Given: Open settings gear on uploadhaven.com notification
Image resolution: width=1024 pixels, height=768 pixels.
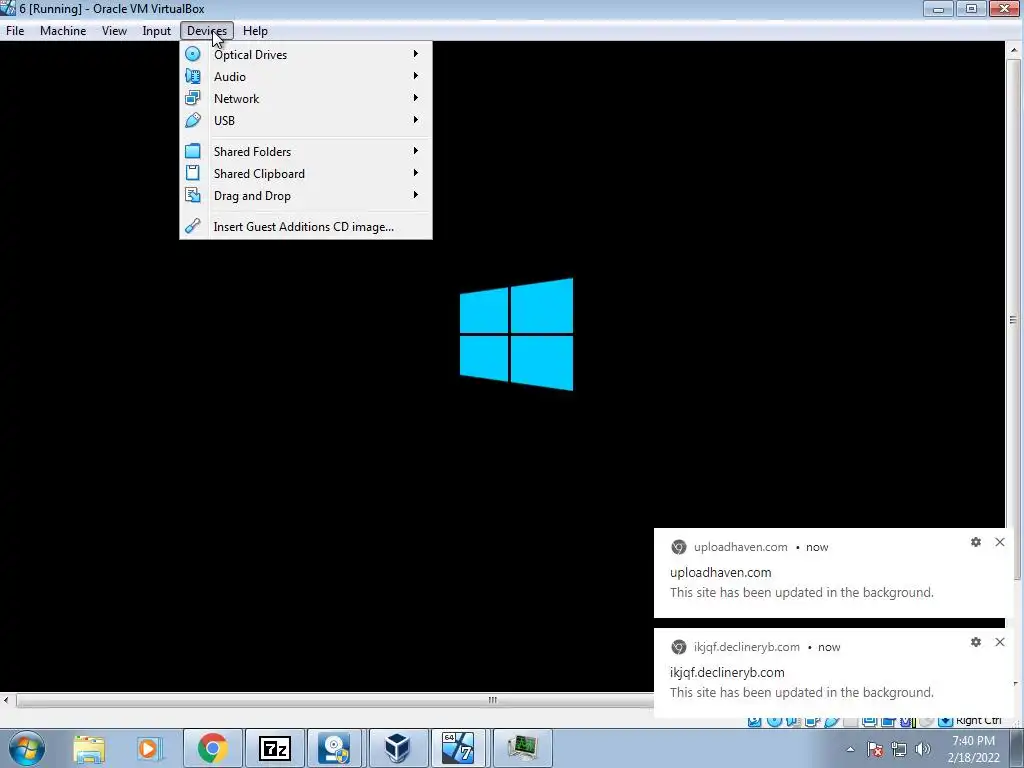Looking at the screenshot, I should point(976,542).
